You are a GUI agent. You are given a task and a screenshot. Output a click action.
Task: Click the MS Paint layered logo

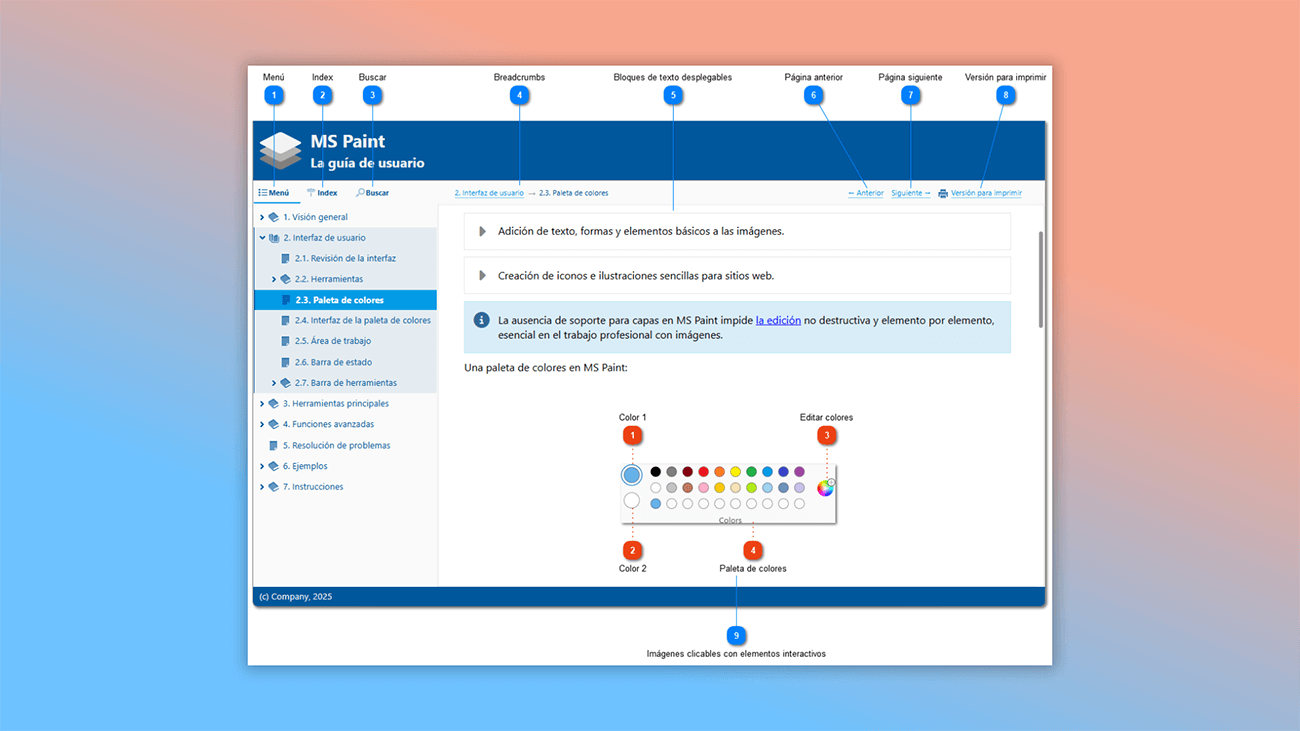[280, 150]
